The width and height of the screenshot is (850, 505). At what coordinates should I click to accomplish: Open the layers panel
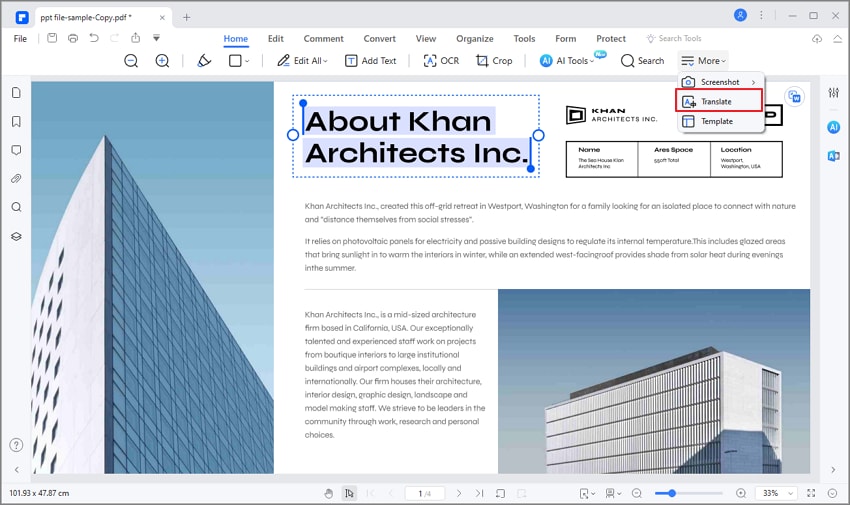click(16, 236)
